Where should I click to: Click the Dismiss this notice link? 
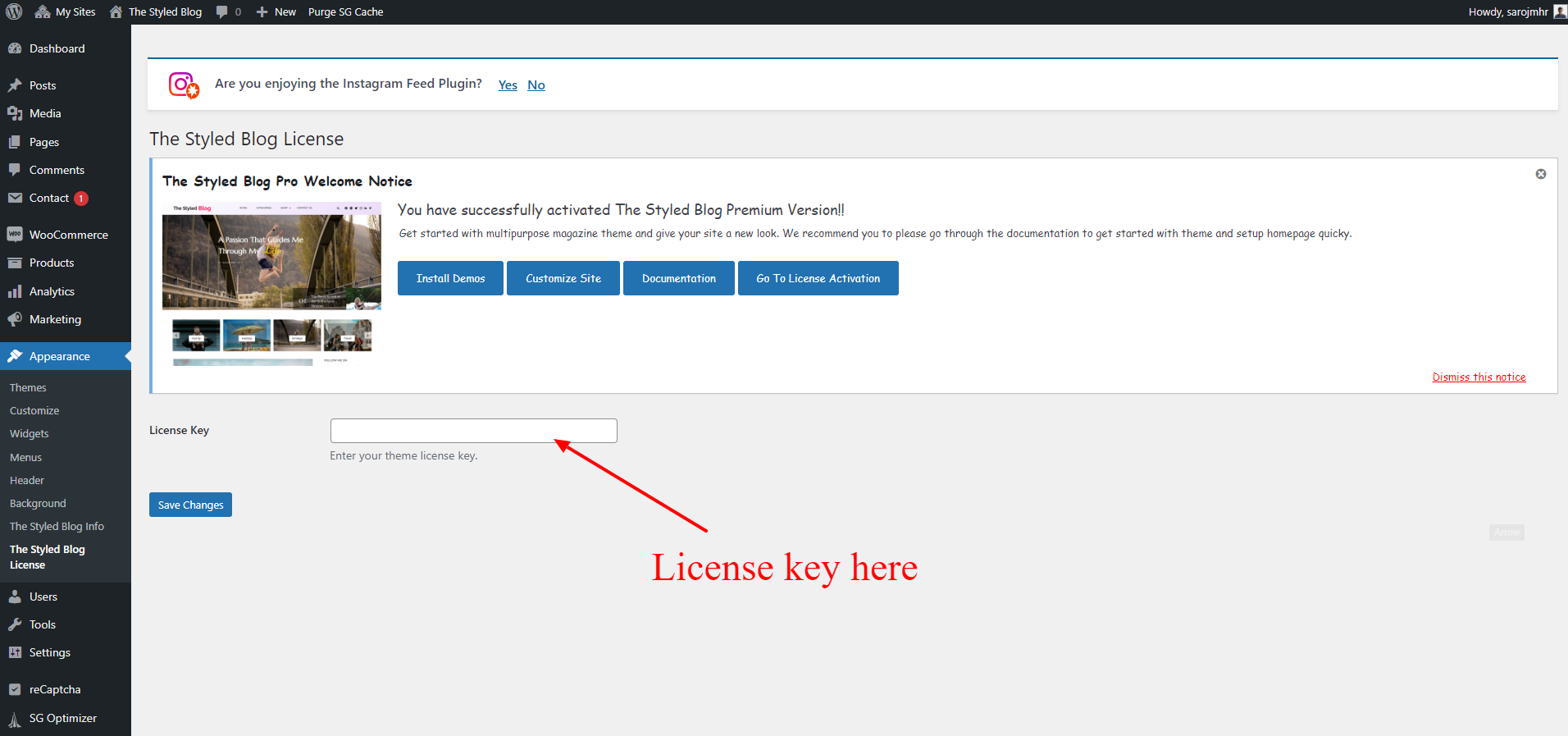tap(1479, 377)
